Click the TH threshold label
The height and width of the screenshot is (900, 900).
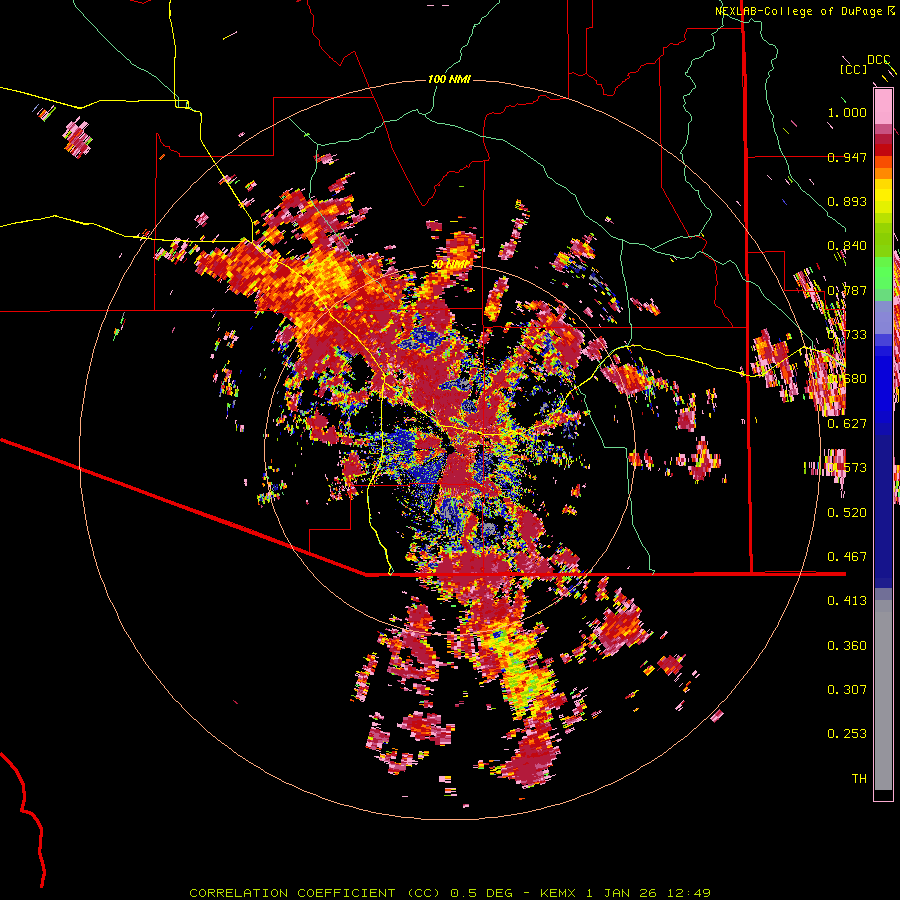tap(859, 778)
